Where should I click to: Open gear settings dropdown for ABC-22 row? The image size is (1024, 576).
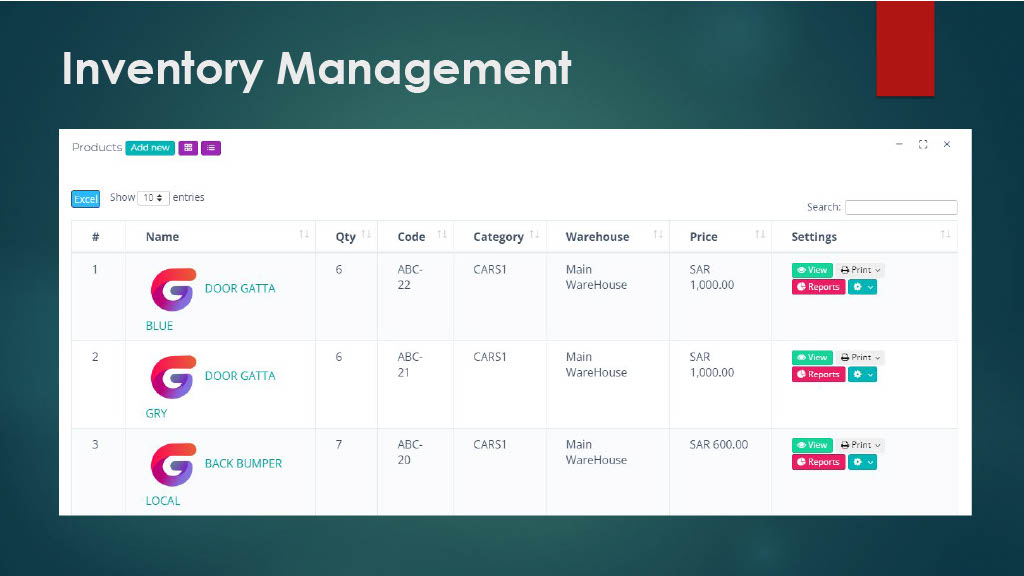click(x=862, y=287)
